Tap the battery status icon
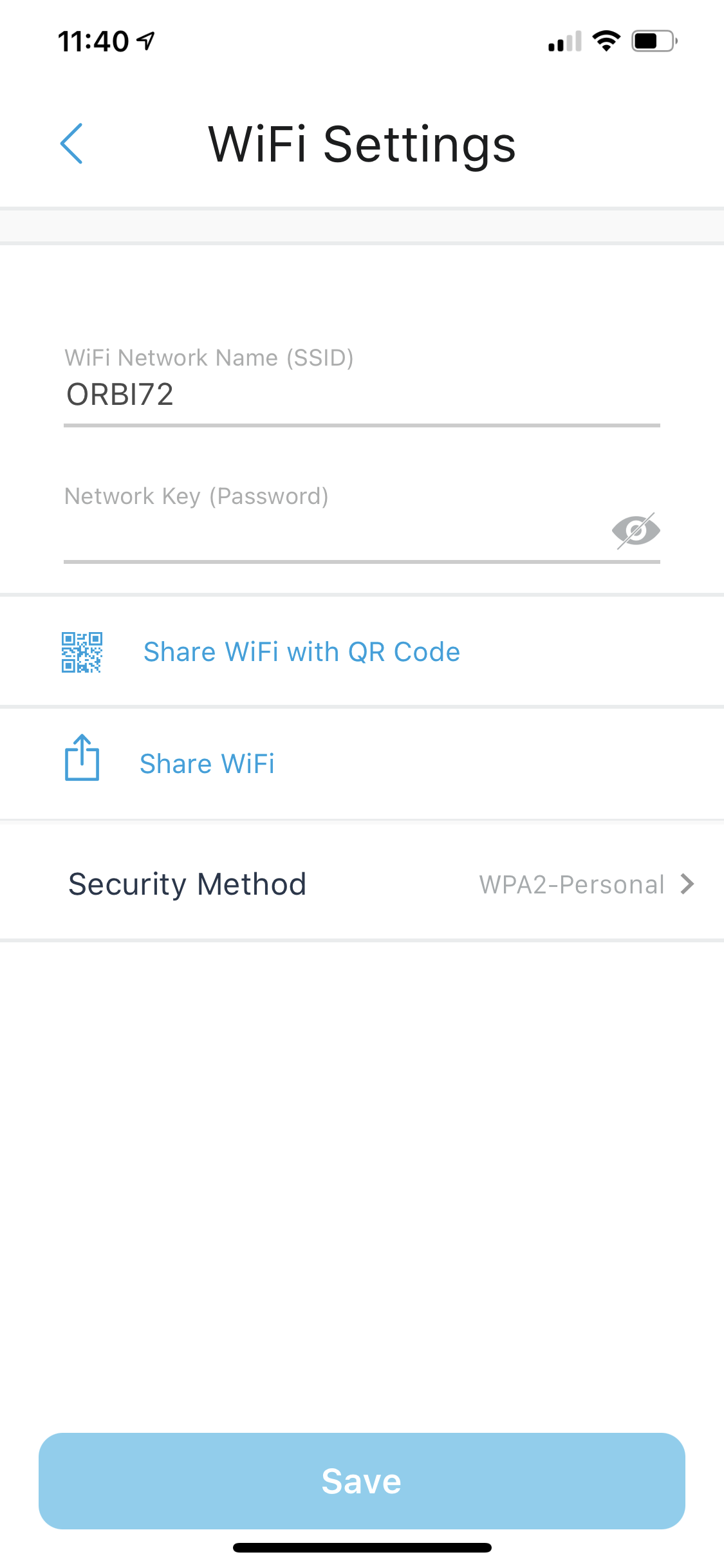 coord(654,41)
